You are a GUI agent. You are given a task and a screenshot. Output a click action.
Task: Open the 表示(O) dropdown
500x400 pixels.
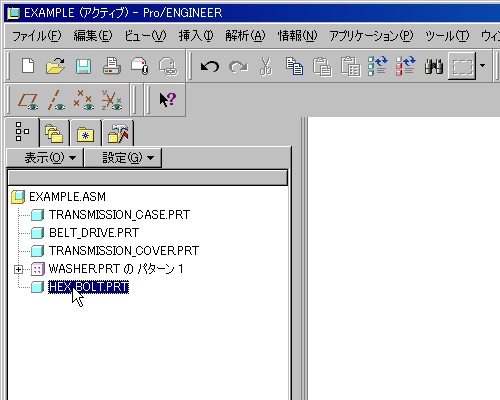pos(45,158)
